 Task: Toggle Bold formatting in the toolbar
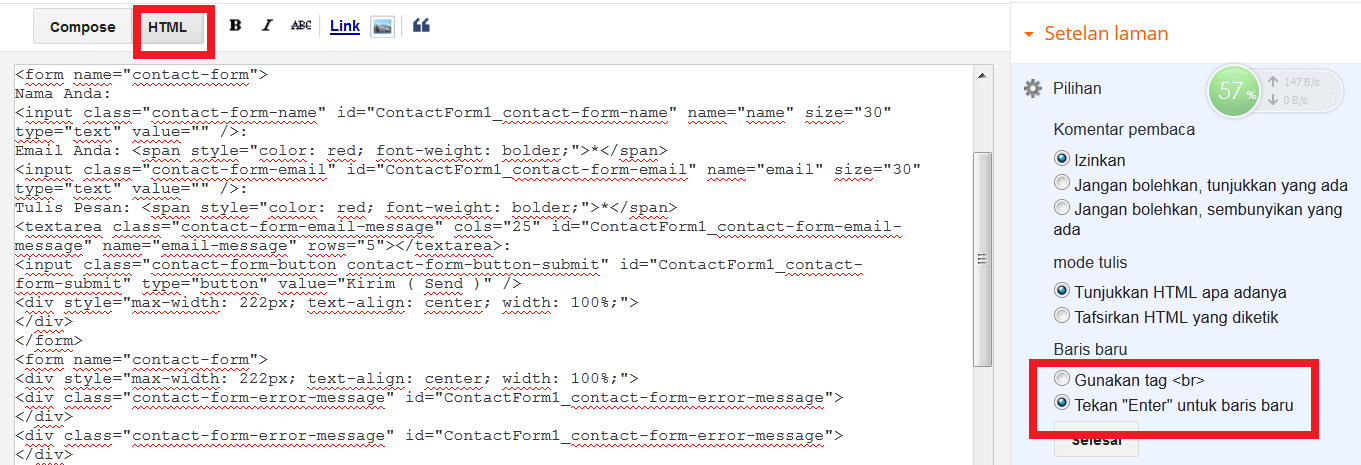(235, 26)
